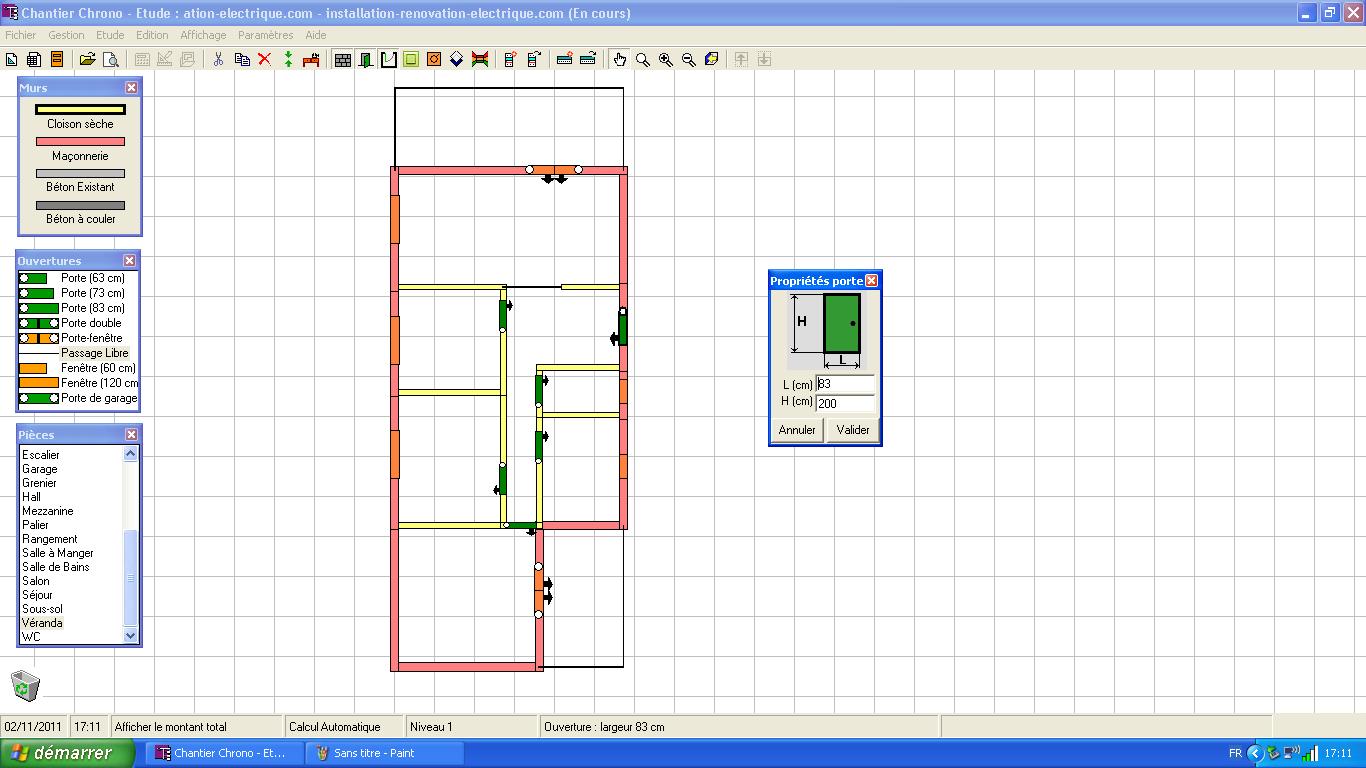
Task: Open a study with the folder icon
Action: [x=88, y=59]
